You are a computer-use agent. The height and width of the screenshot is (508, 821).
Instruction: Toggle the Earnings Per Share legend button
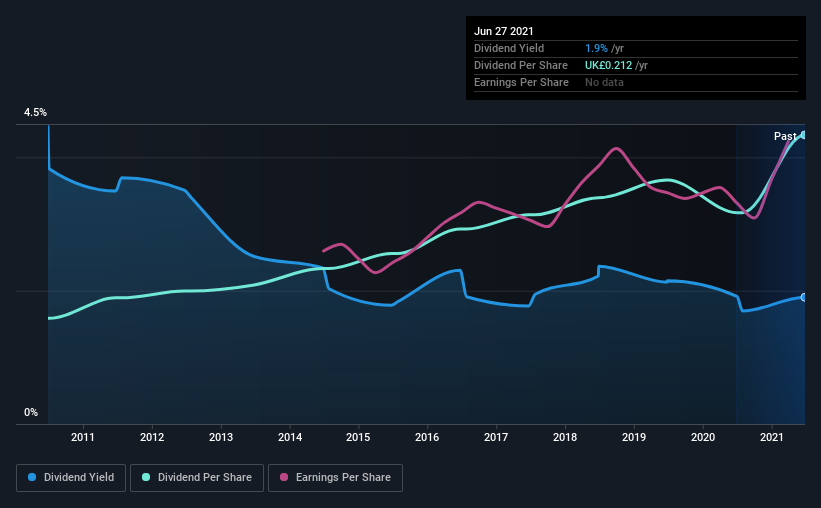tap(335, 478)
